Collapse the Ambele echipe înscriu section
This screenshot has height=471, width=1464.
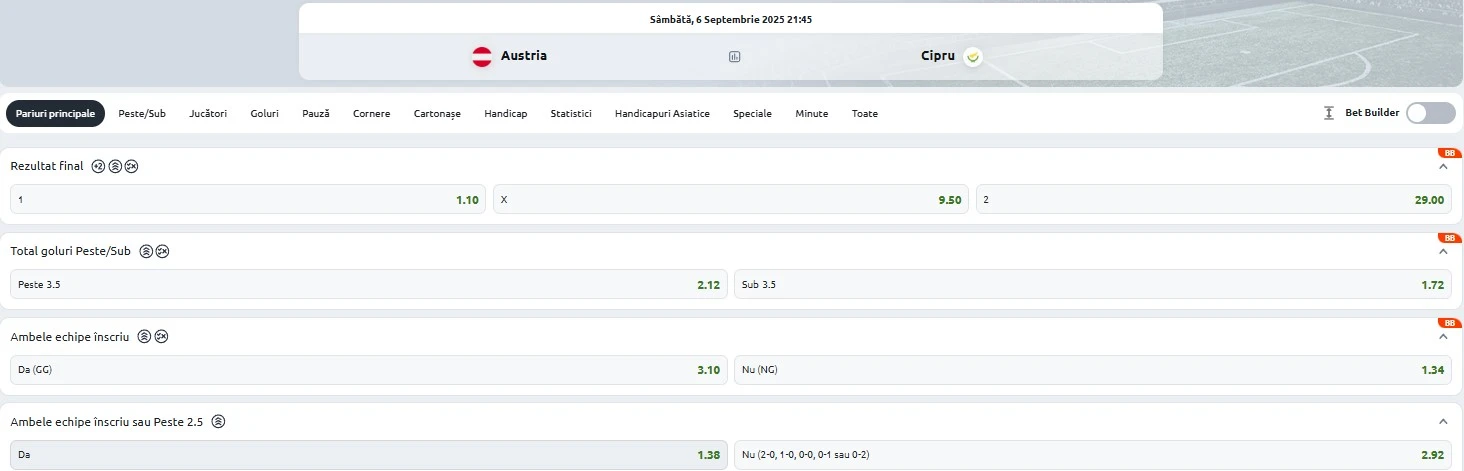pos(1442,336)
